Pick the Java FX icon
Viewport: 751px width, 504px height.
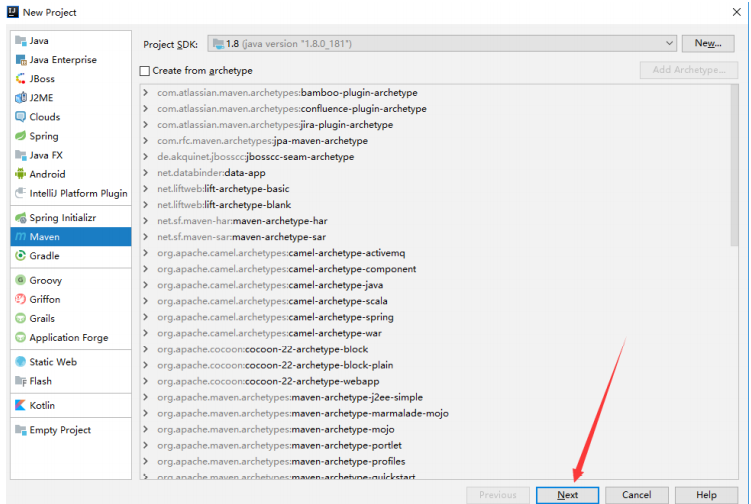pyautogui.click(x=21, y=155)
